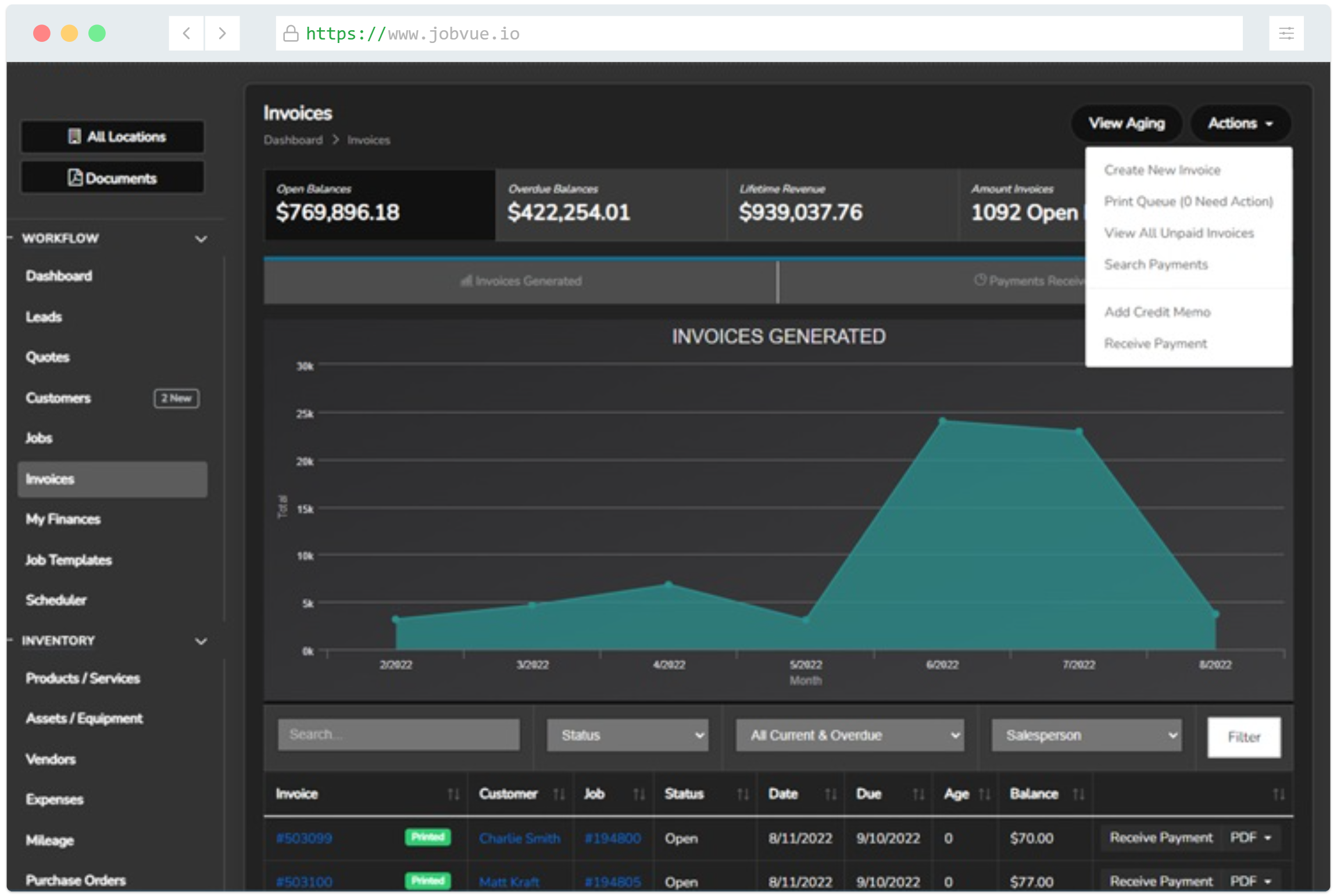Go to Dashboard in sidebar

tap(59, 276)
